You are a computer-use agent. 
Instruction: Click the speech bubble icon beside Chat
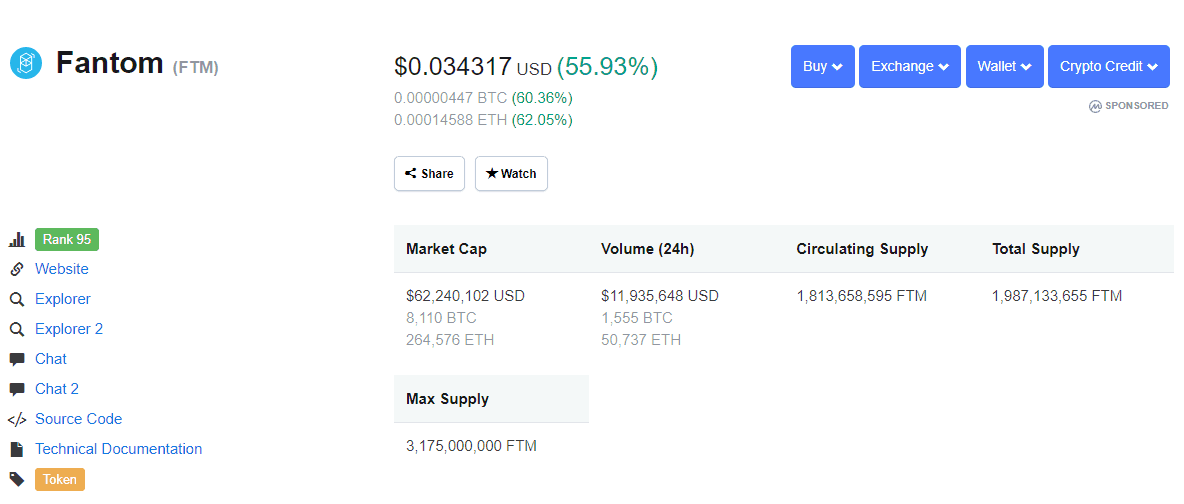pyautogui.click(x=17, y=359)
